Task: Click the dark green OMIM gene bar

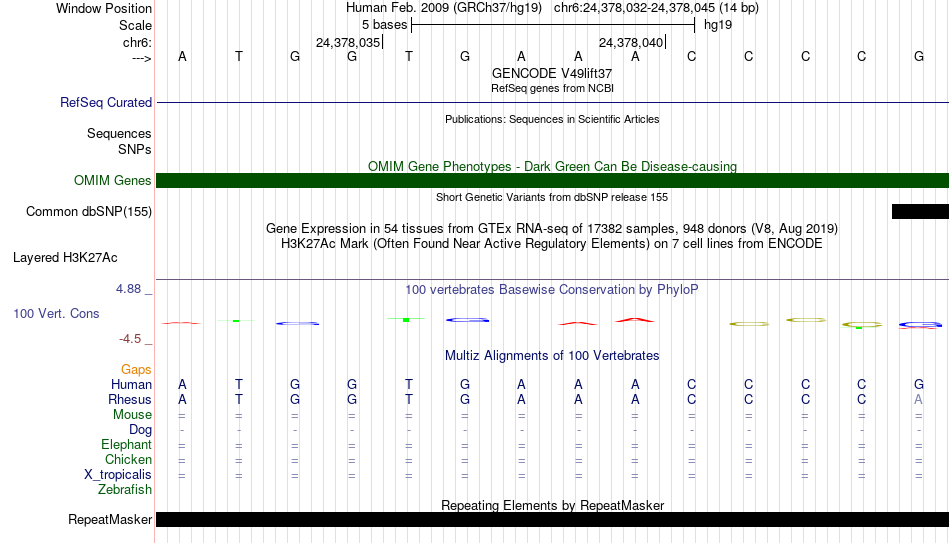Action: click(552, 181)
